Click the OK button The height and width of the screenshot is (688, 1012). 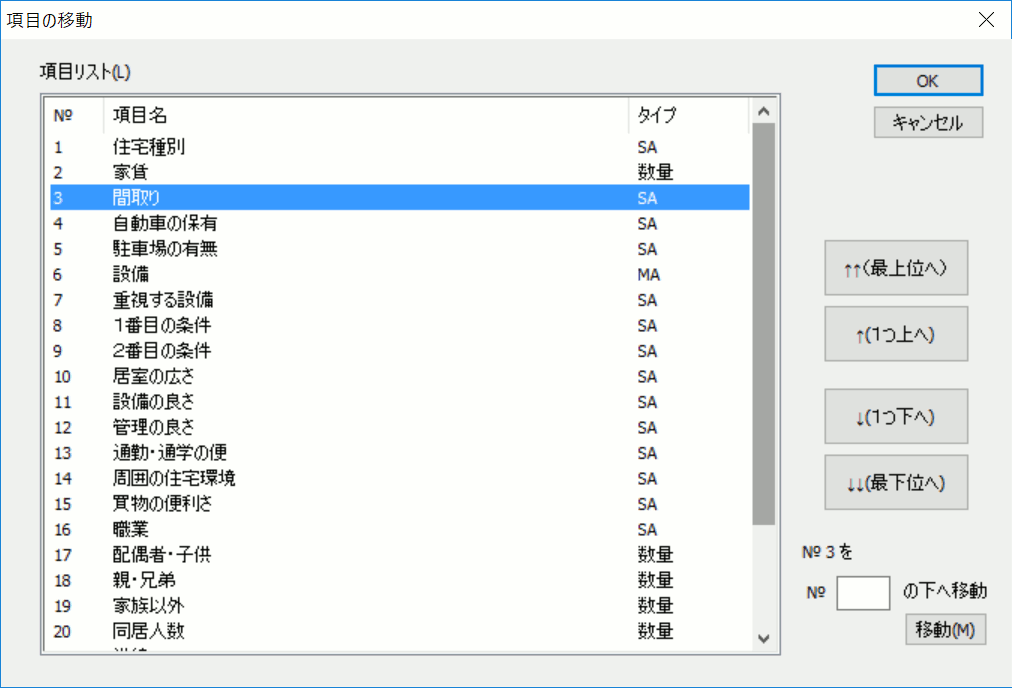point(928,81)
